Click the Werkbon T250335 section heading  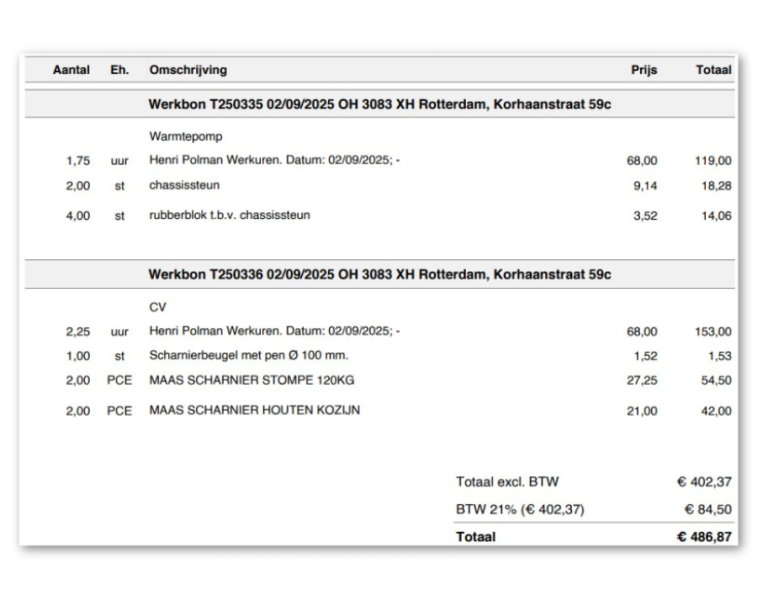pos(380,104)
